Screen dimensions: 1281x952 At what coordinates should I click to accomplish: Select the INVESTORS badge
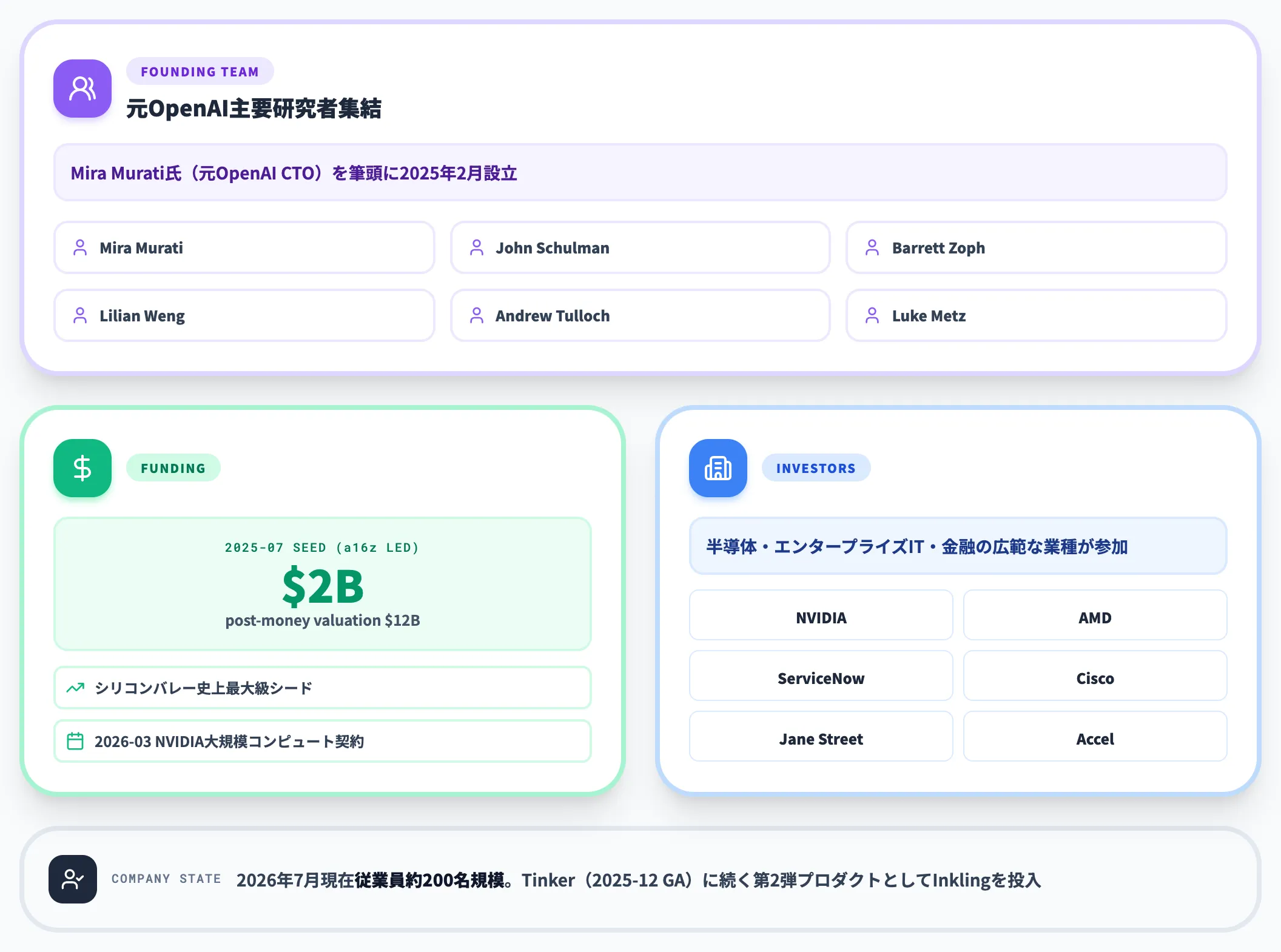pyautogui.click(x=816, y=468)
